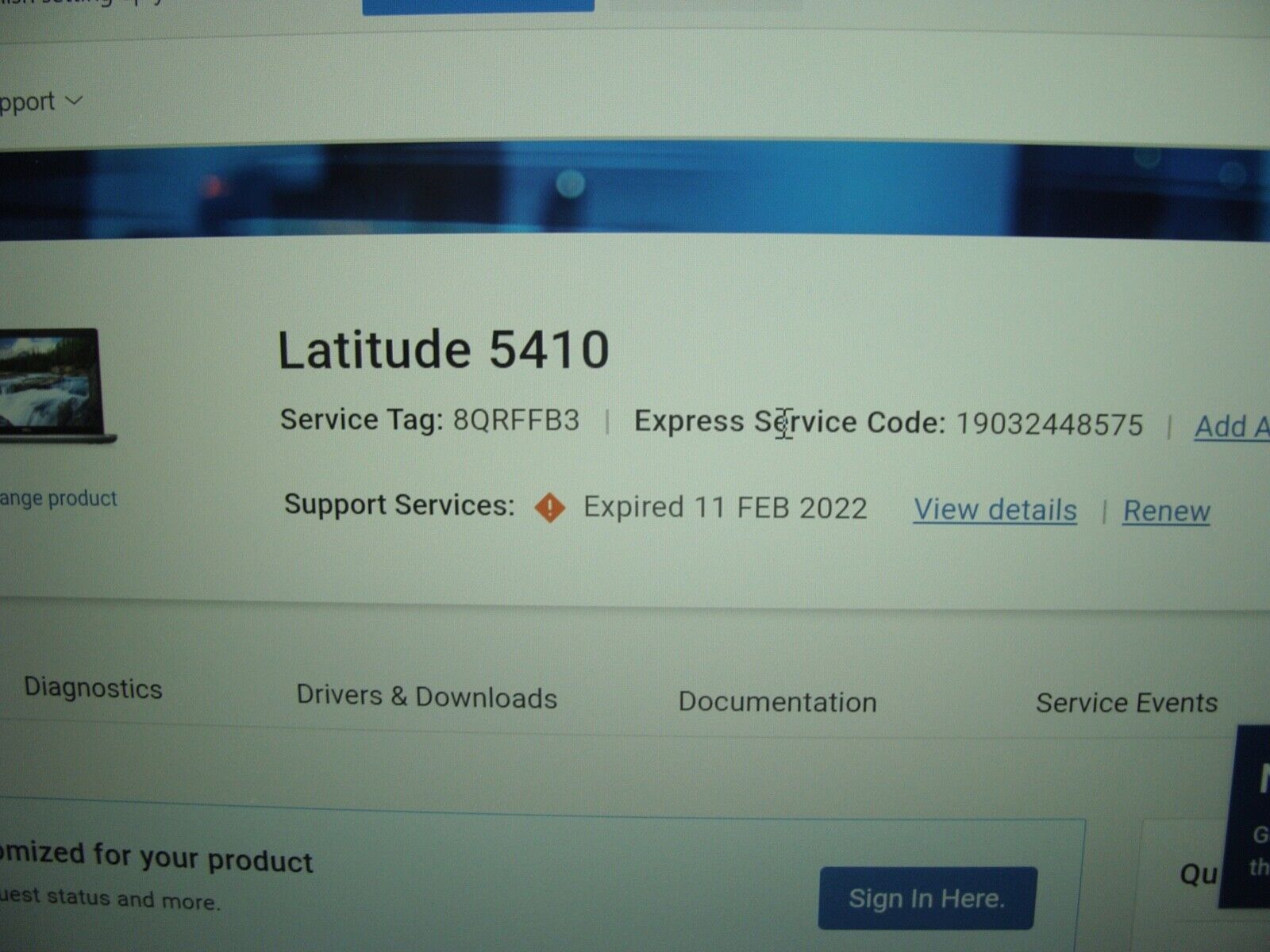The image size is (1270, 952).
Task: Click the orange expired warning icon
Action: pos(549,507)
